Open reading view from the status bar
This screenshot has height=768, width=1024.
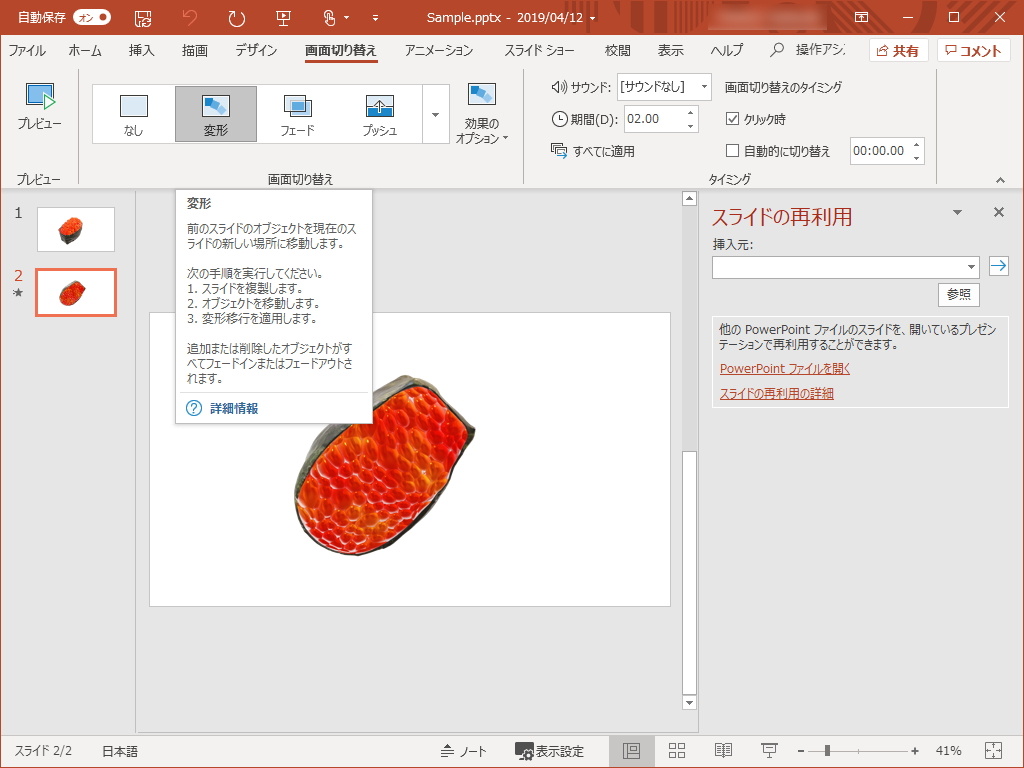(x=723, y=750)
